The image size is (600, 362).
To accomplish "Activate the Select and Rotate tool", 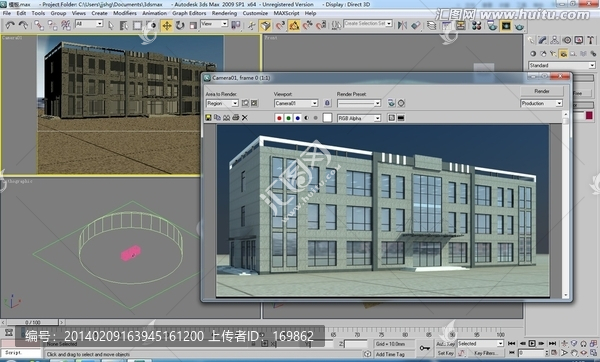I will [180, 26].
